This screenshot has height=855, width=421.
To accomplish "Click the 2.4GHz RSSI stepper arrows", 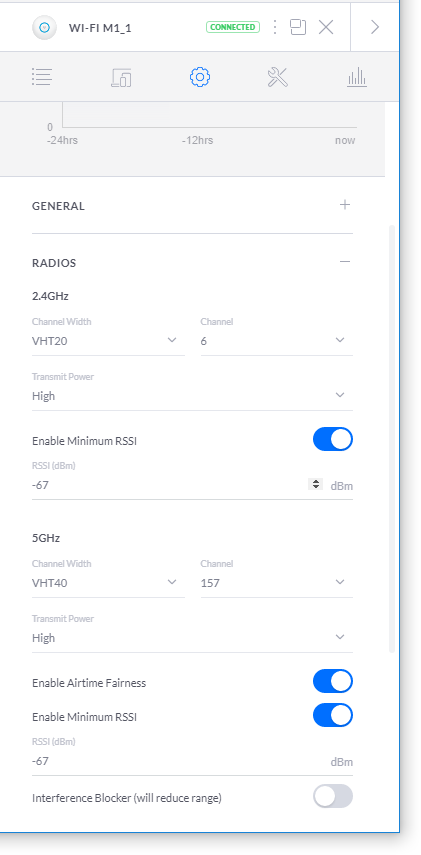I will 315,484.
